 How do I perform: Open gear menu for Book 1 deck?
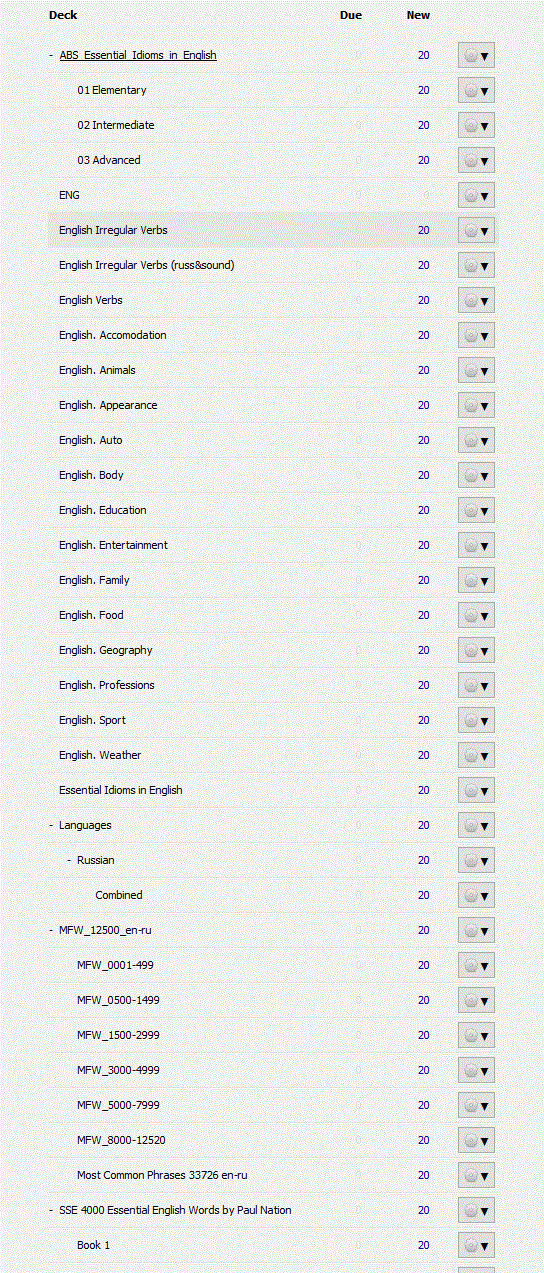476,1245
